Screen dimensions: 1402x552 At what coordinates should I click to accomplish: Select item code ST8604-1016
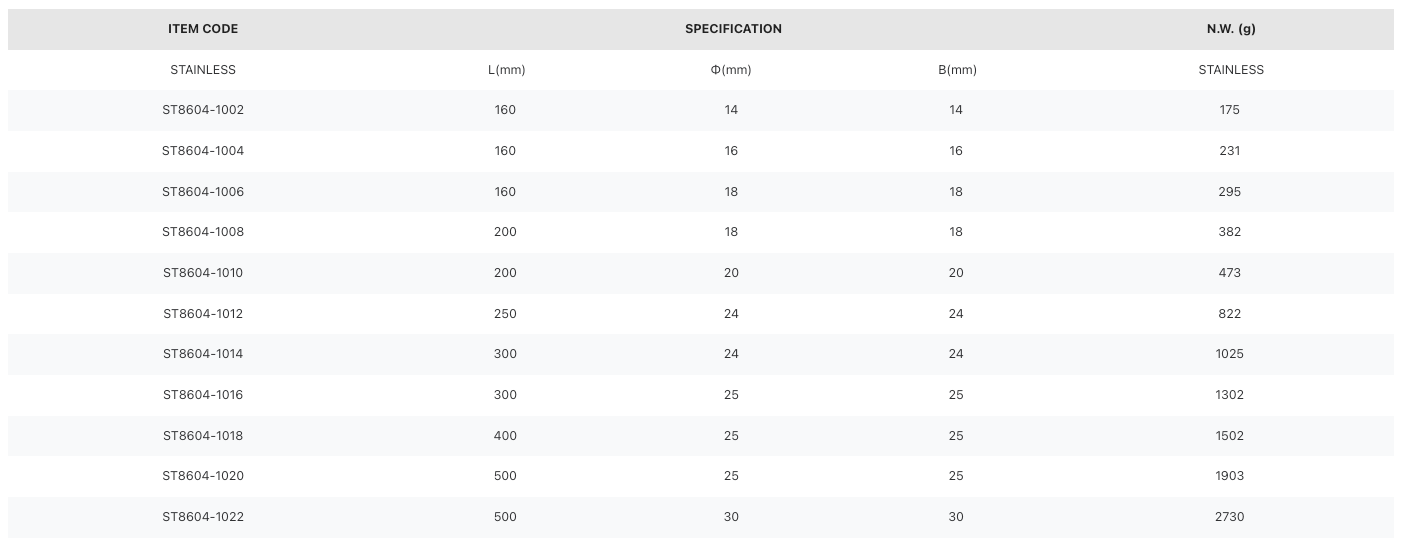pyautogui.click(x=203, y=395)
